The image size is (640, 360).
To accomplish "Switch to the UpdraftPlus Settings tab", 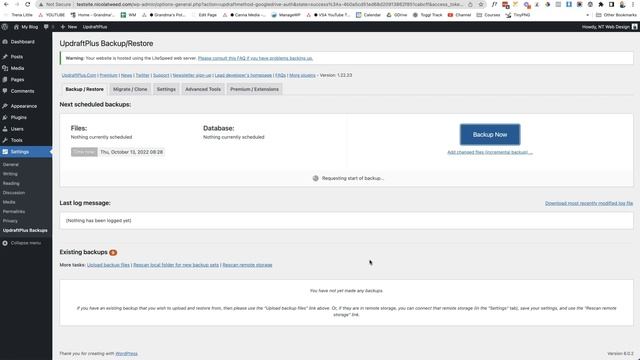I will [x=166, y=89].
